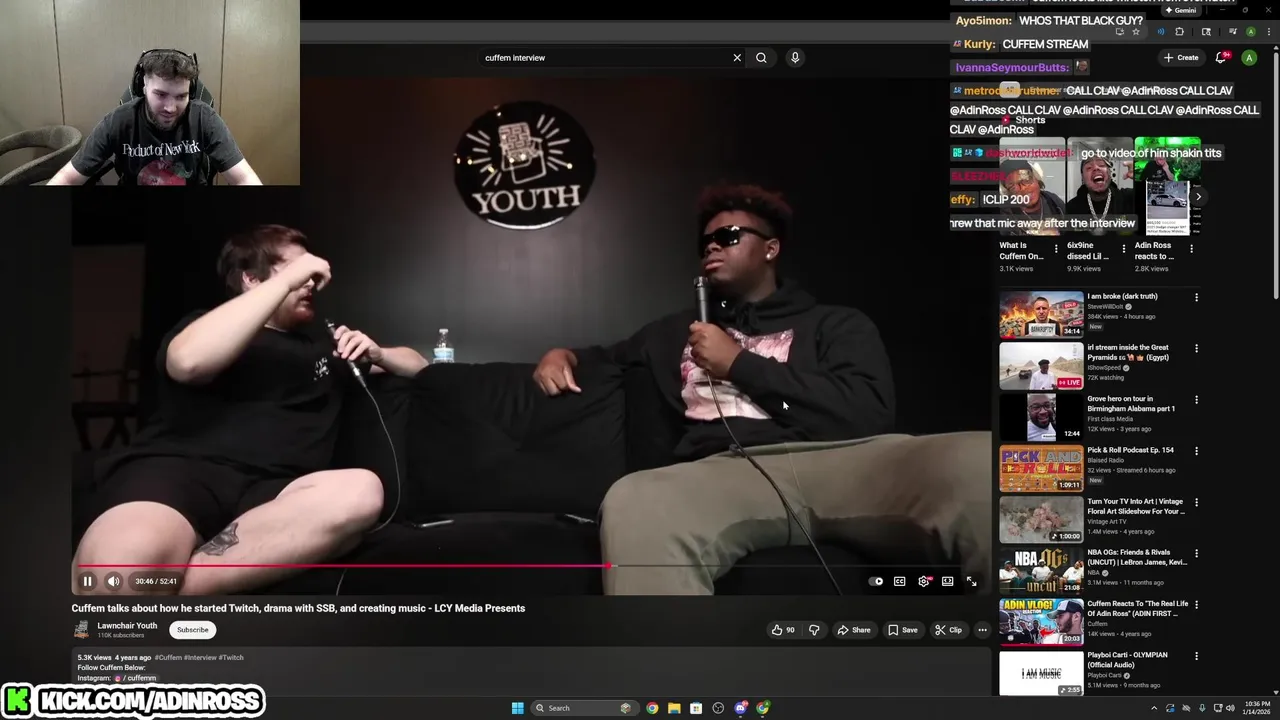Open options for the '6ix9ine dissed Lil' Short
This screenshot has width=1280, height=720.
pos(1123,249)
